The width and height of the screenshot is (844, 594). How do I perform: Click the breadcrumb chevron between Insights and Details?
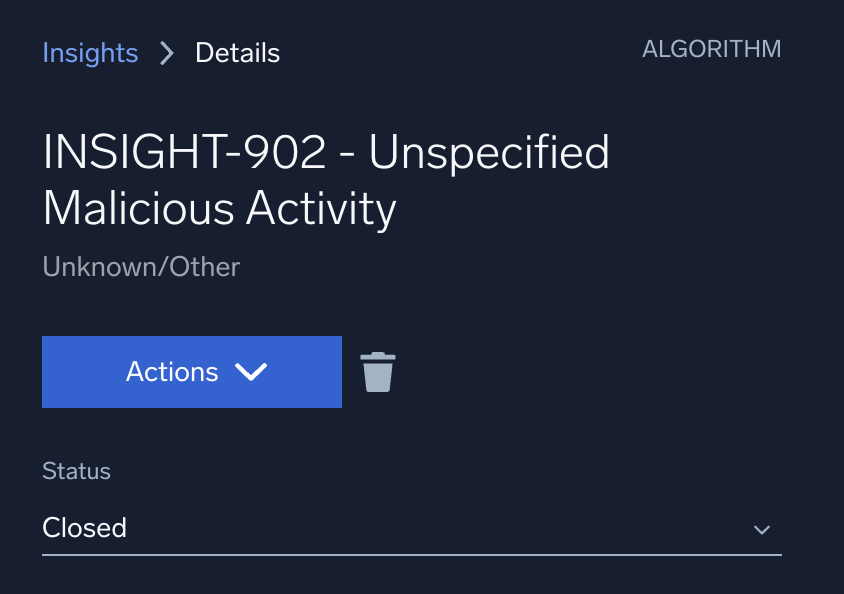(166, 53)
